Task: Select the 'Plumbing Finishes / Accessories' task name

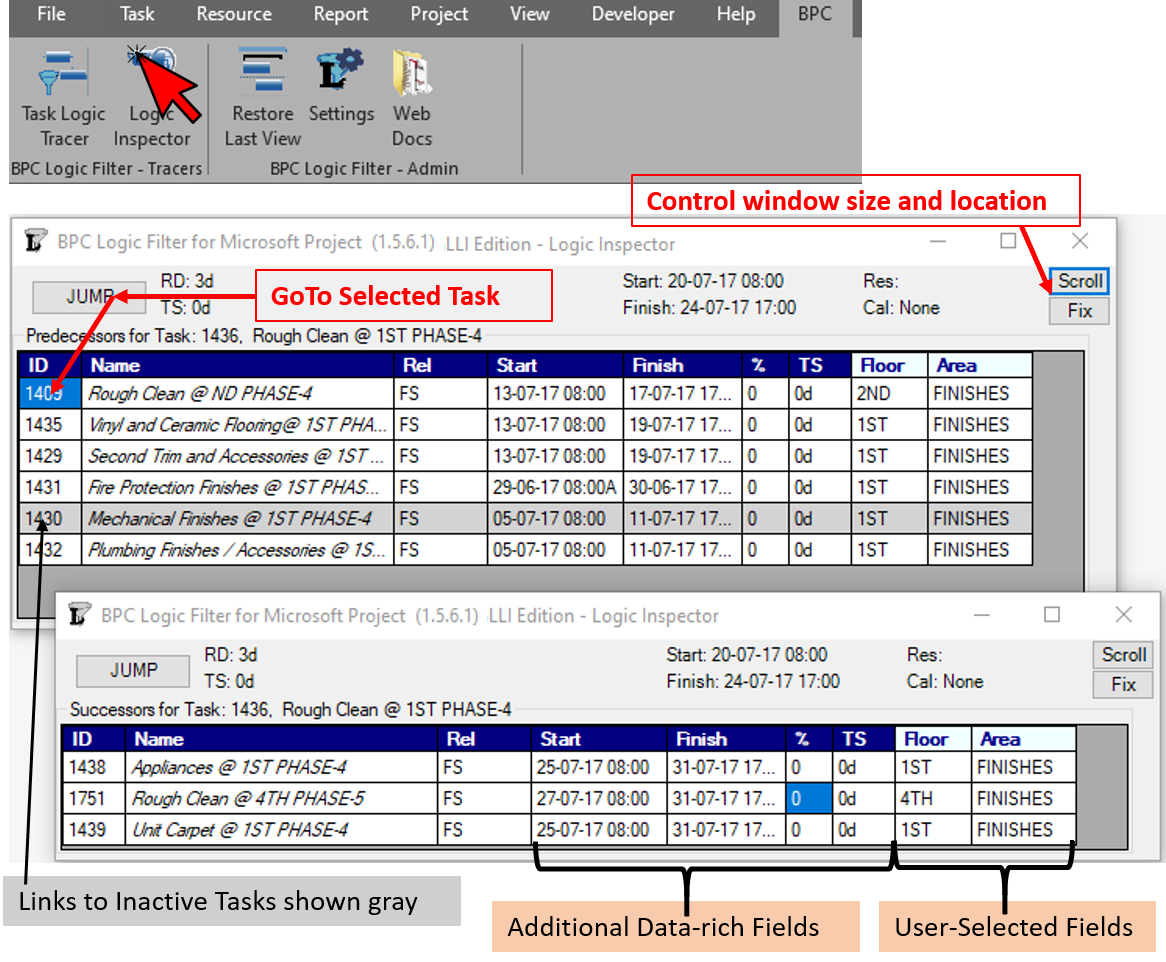Action: coord(237,549)
